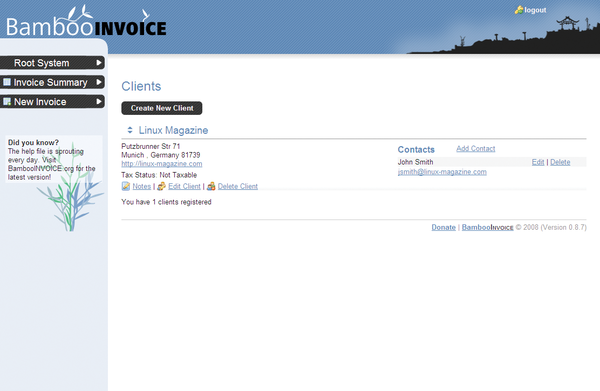Click the Clients page heading

pyautogui.click(x=141, y=86)
